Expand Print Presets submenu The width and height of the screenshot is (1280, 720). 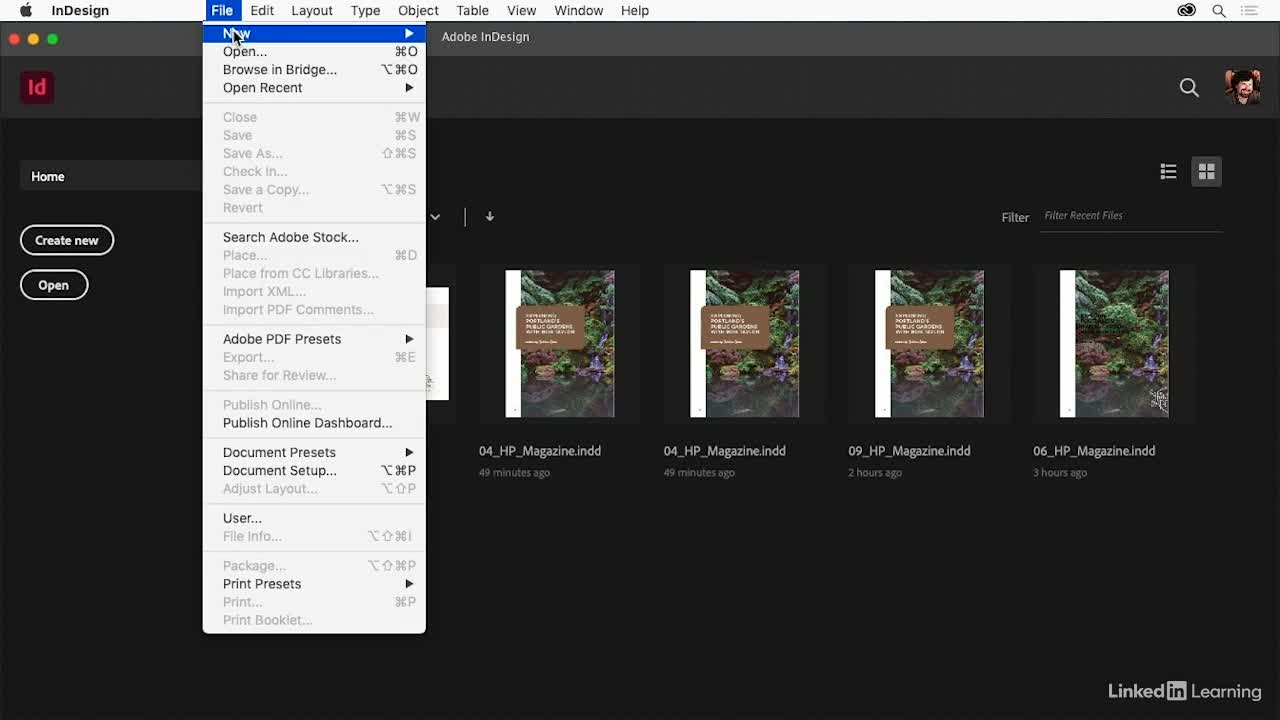[x=314, y=584]
